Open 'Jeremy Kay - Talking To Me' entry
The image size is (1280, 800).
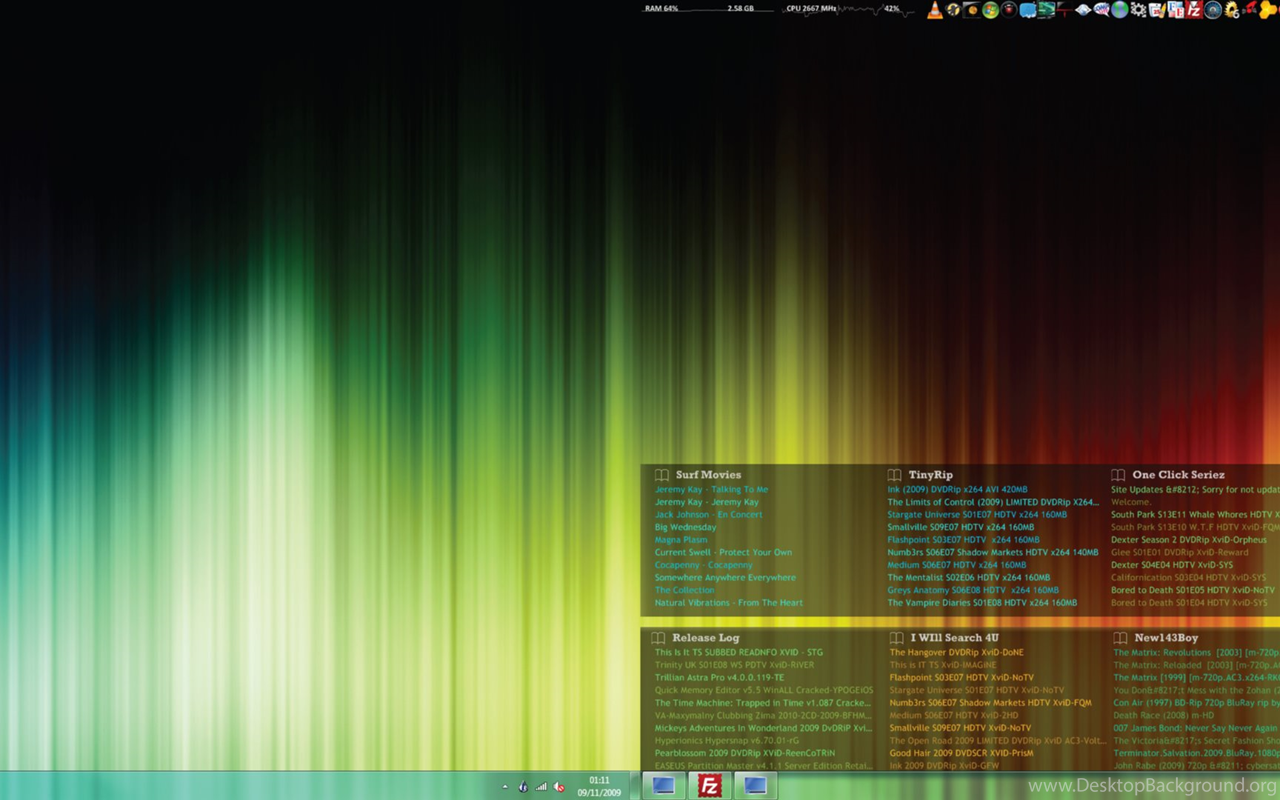(x=712, y=490)
